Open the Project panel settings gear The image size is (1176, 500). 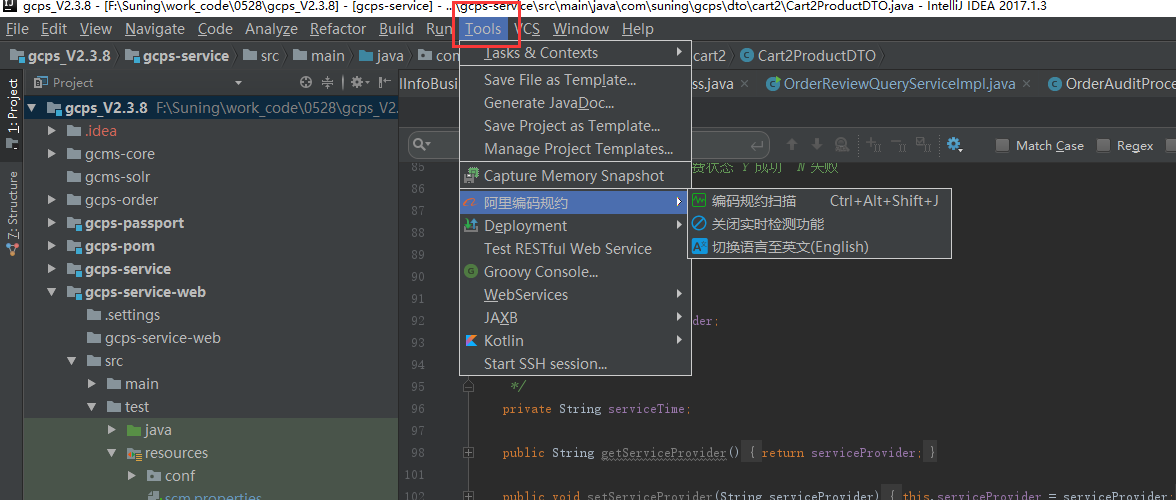(x=358, y=82)
